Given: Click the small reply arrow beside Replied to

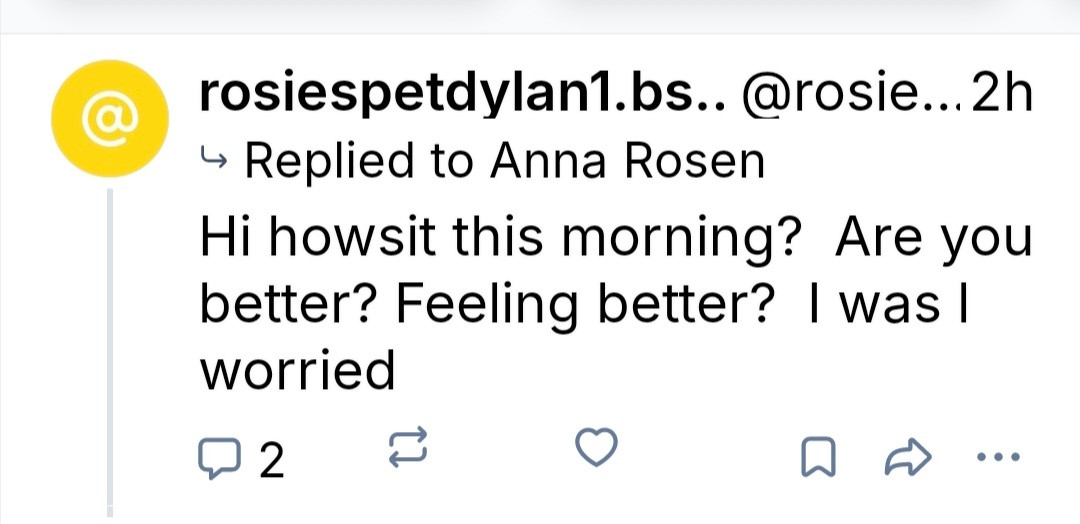Looking at the screenshot, I should (x=214, y=158).
